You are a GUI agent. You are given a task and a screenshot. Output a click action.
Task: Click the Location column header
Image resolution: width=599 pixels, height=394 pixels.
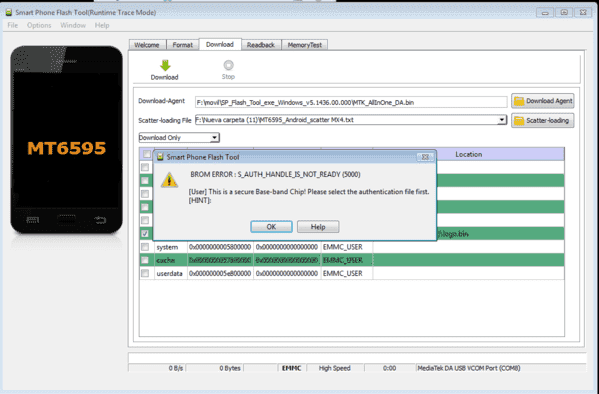[468, 154]
